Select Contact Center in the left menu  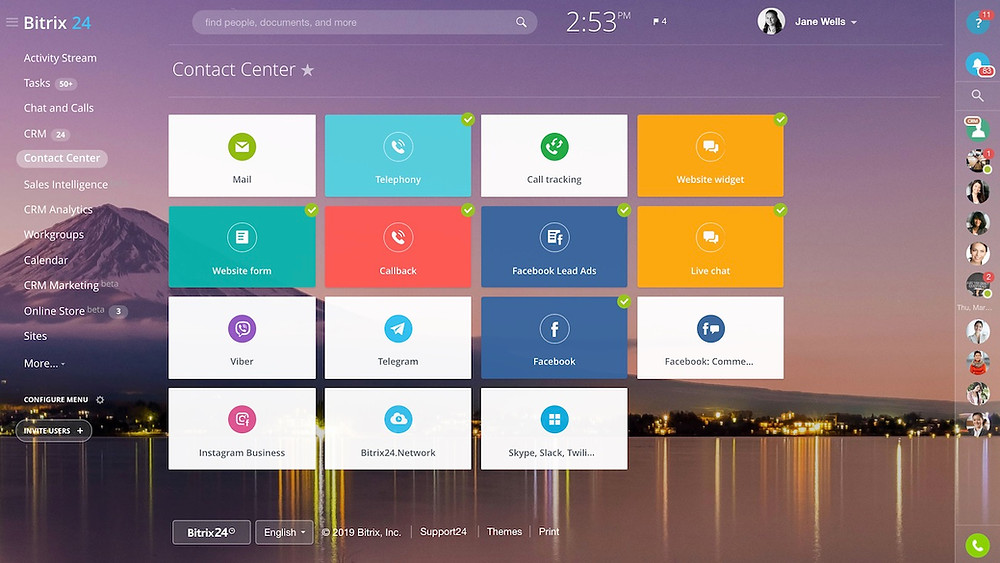(62, 158)
